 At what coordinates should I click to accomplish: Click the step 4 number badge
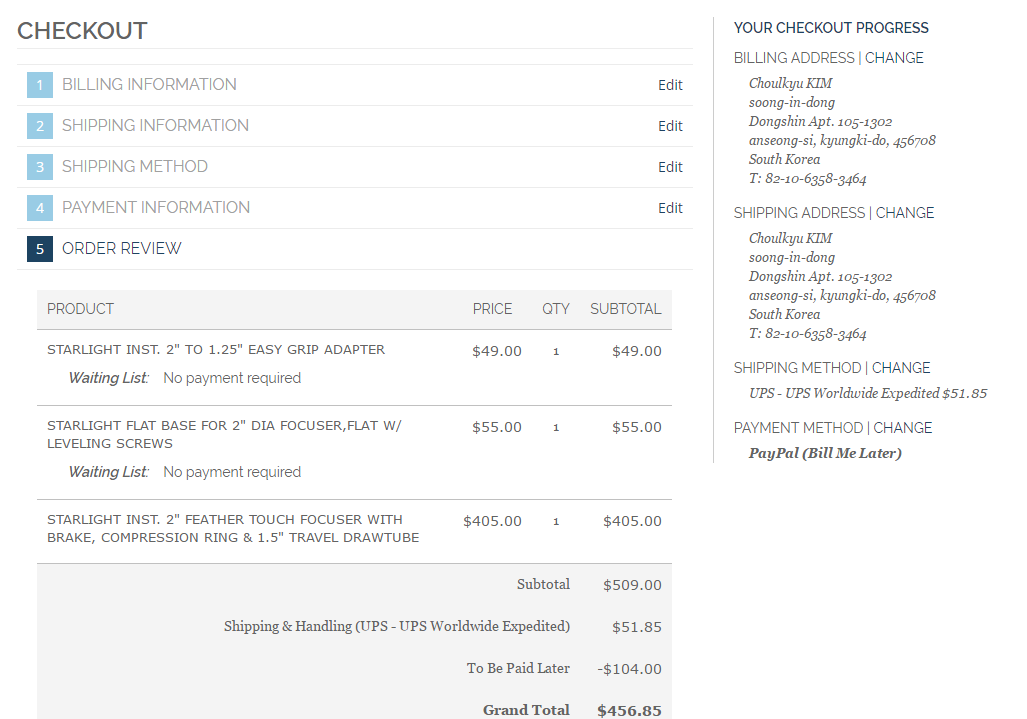coord(40,208)
